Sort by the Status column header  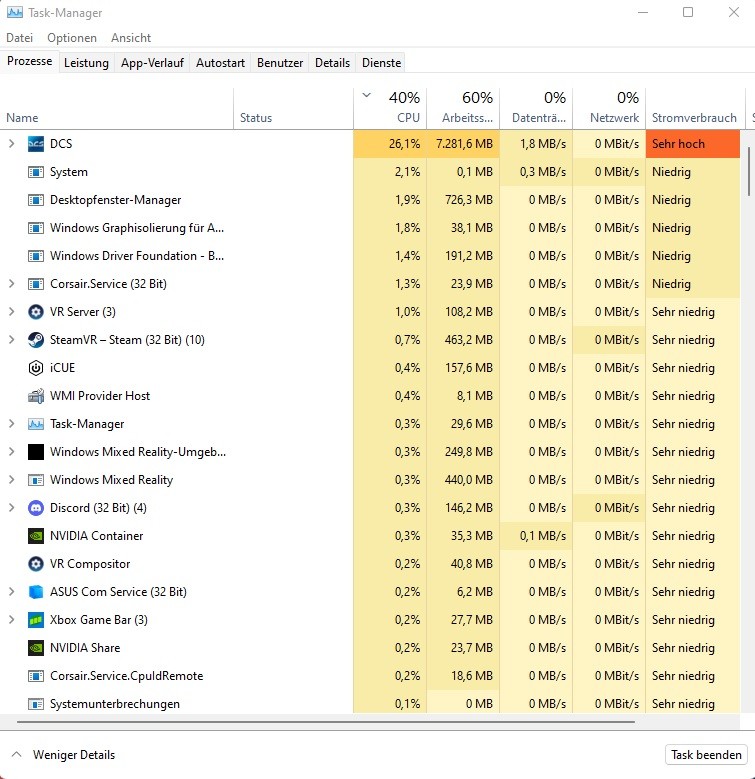click(x=294, y=108)
